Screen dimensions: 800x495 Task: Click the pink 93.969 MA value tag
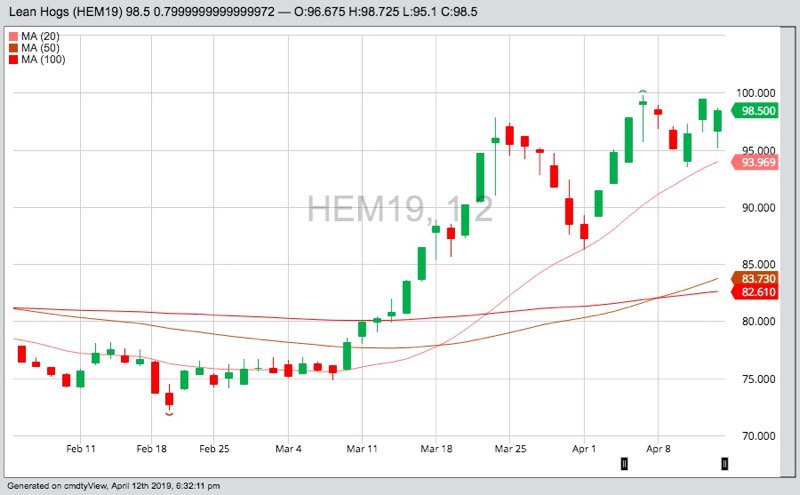[755, 162]
